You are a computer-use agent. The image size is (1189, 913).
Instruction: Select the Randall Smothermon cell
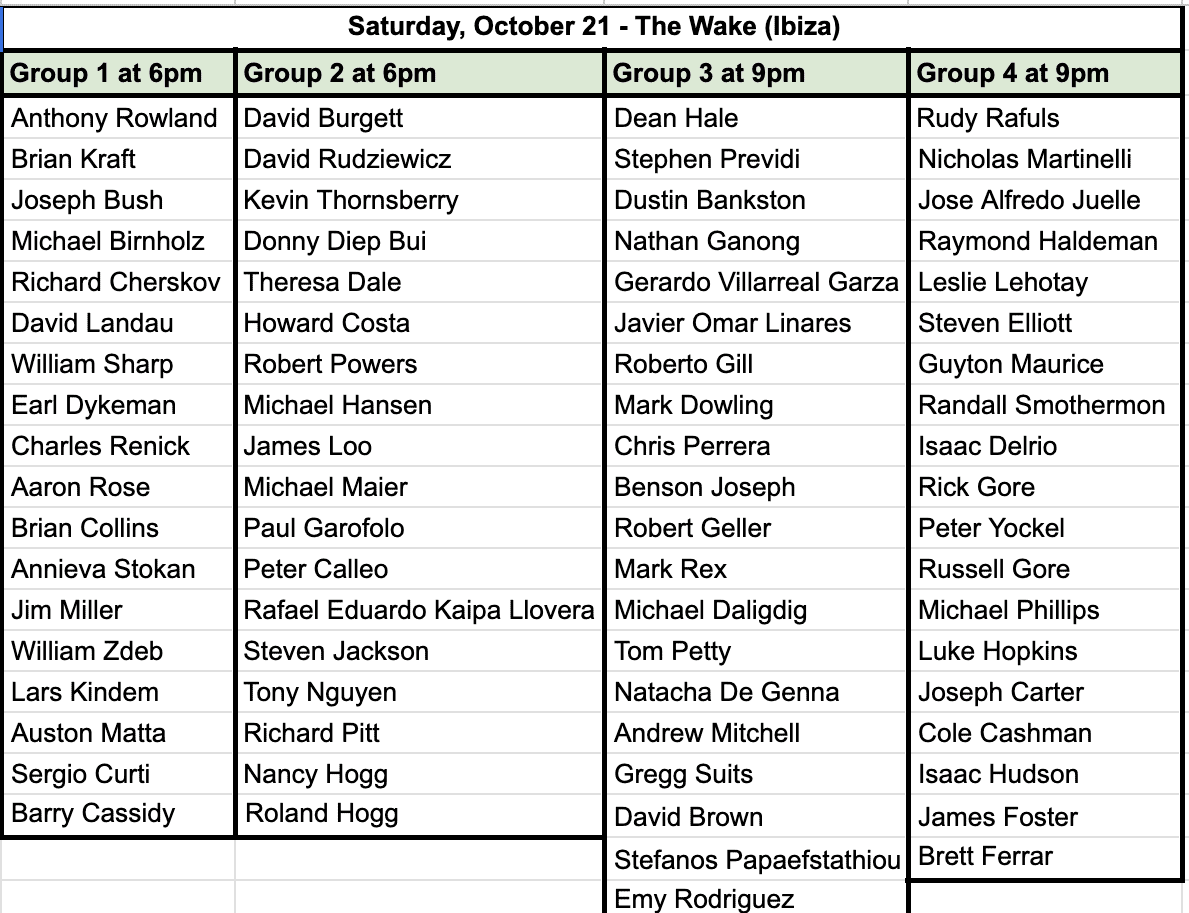click(1045, 405)
